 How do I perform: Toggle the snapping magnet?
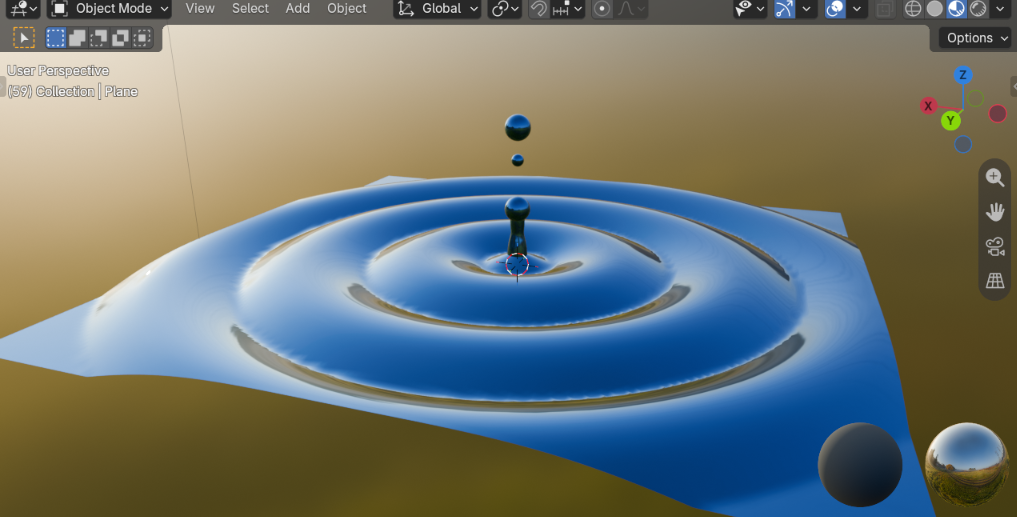click(538, 8)
